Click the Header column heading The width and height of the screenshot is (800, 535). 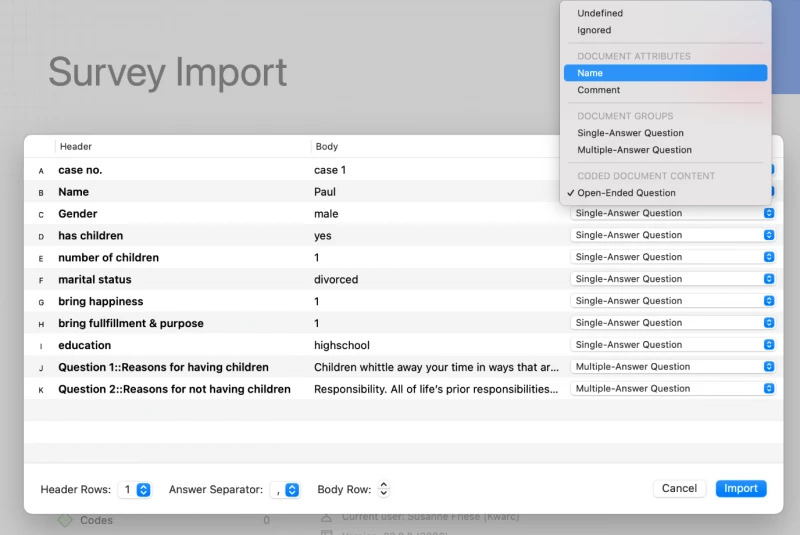76,147
